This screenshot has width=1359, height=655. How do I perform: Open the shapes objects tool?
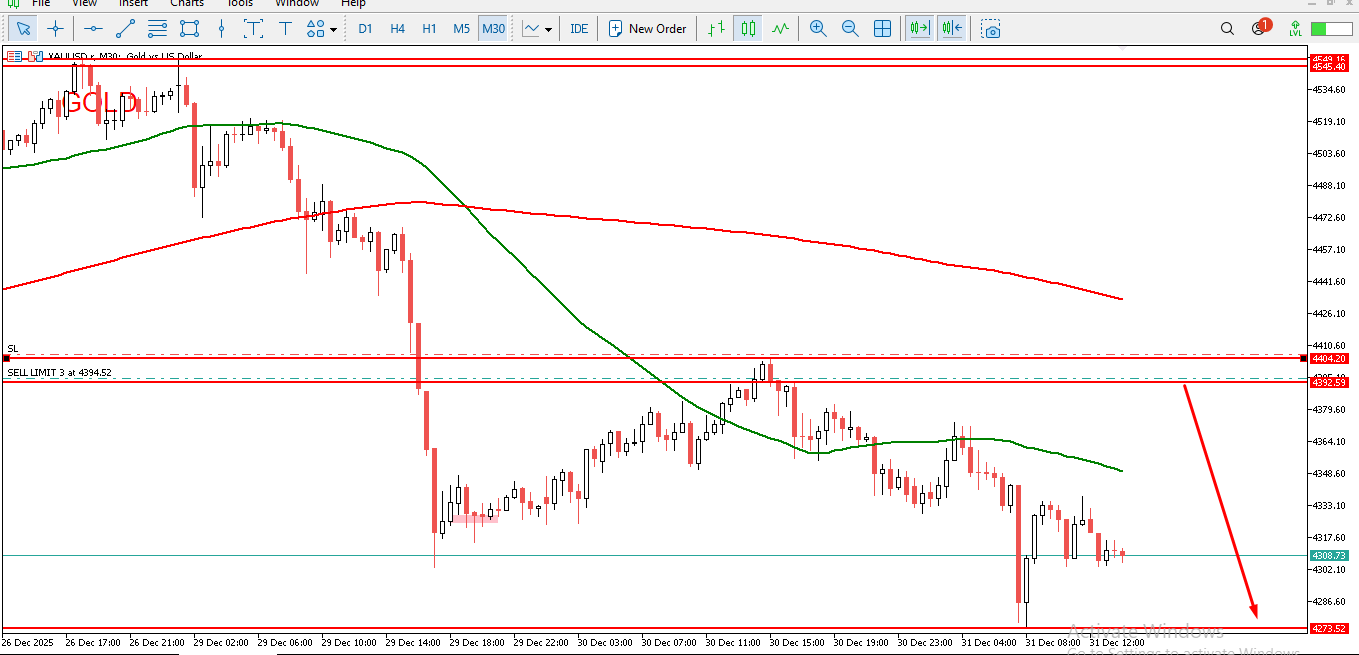click(x=315, y=29)
